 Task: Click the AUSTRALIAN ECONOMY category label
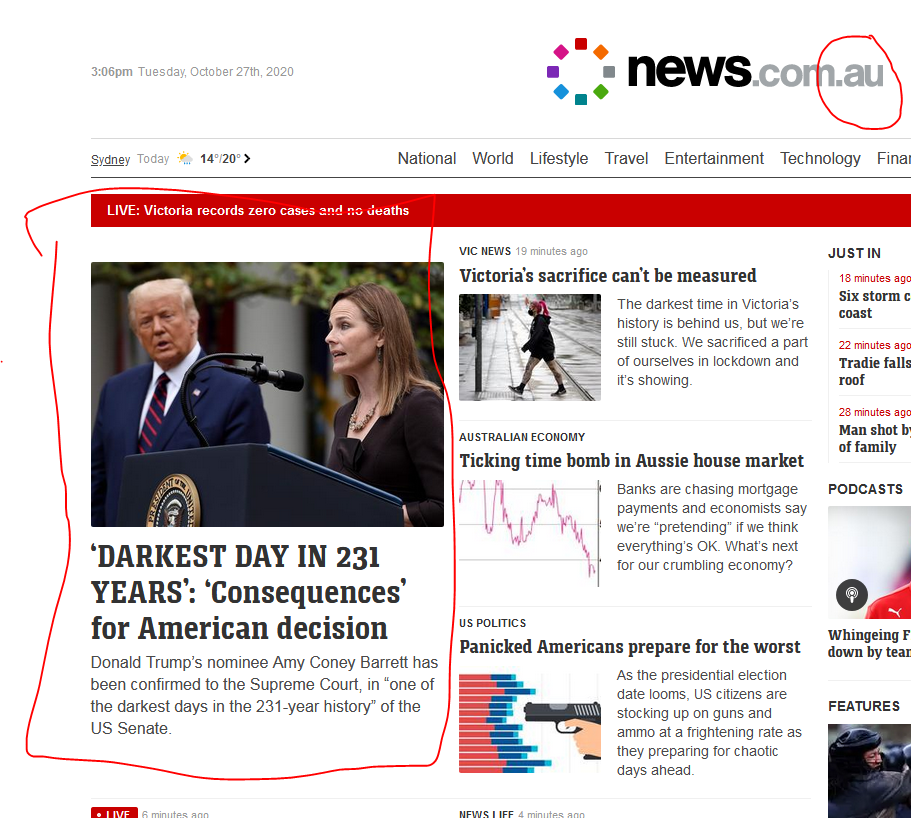522,437
